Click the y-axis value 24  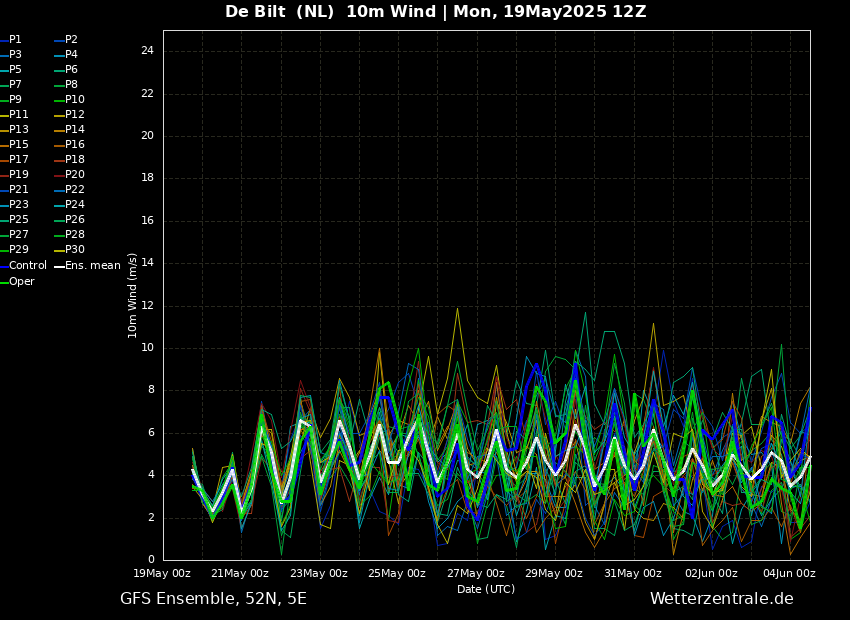(x=147, y=51)
